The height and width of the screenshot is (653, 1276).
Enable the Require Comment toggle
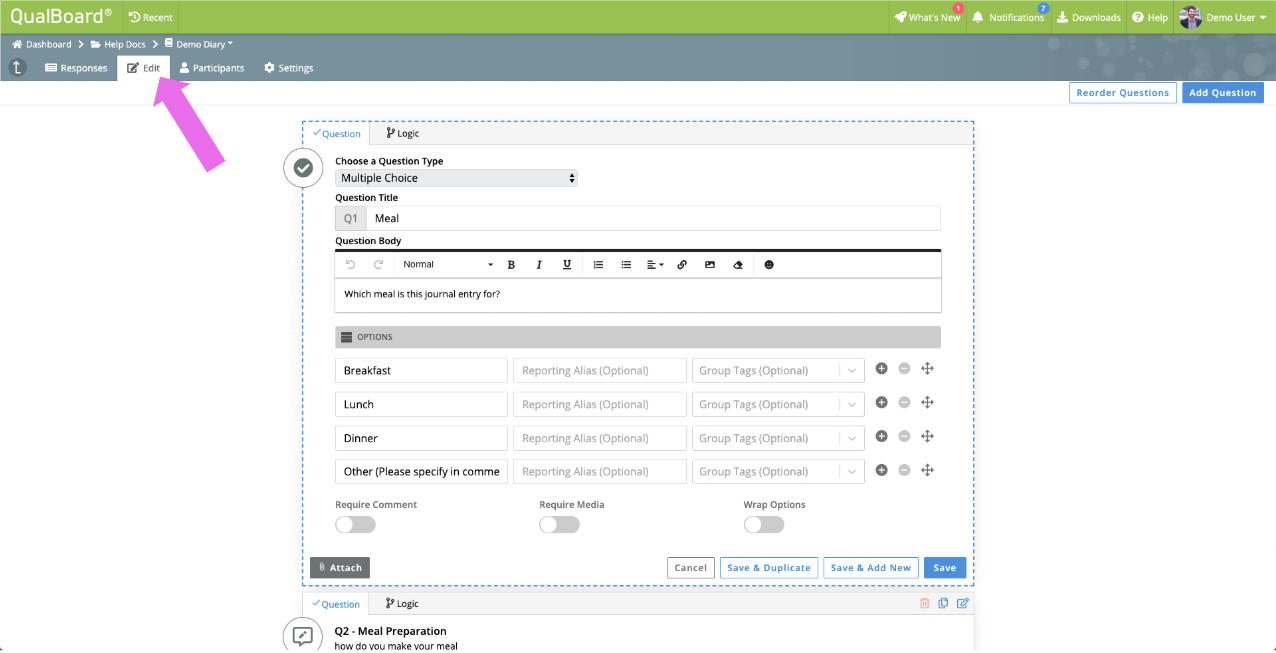tap(355, 525)
